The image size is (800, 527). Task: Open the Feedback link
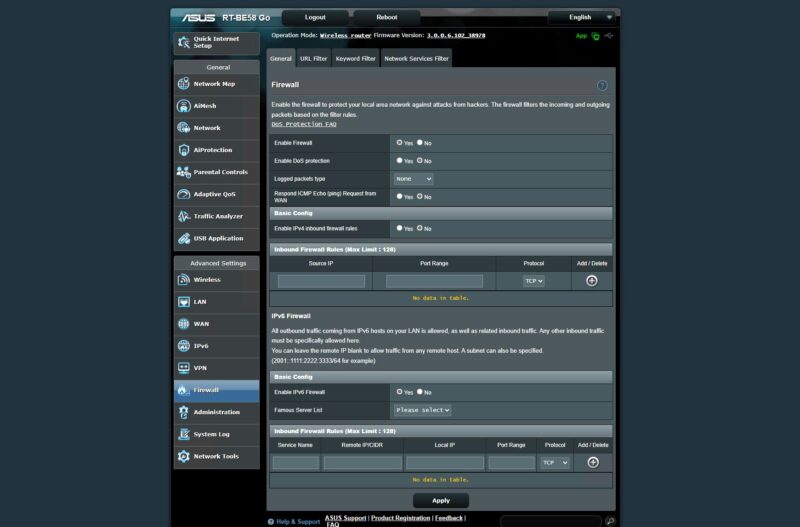tap(449, 518)
